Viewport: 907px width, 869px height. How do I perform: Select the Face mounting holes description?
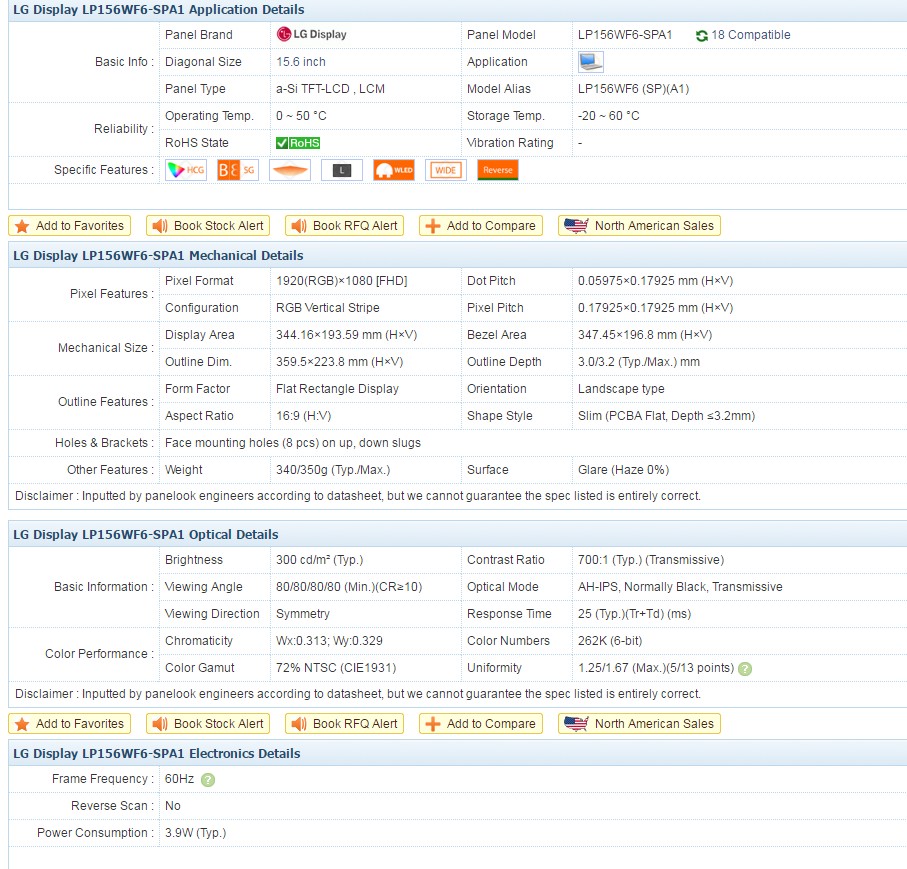293,443
